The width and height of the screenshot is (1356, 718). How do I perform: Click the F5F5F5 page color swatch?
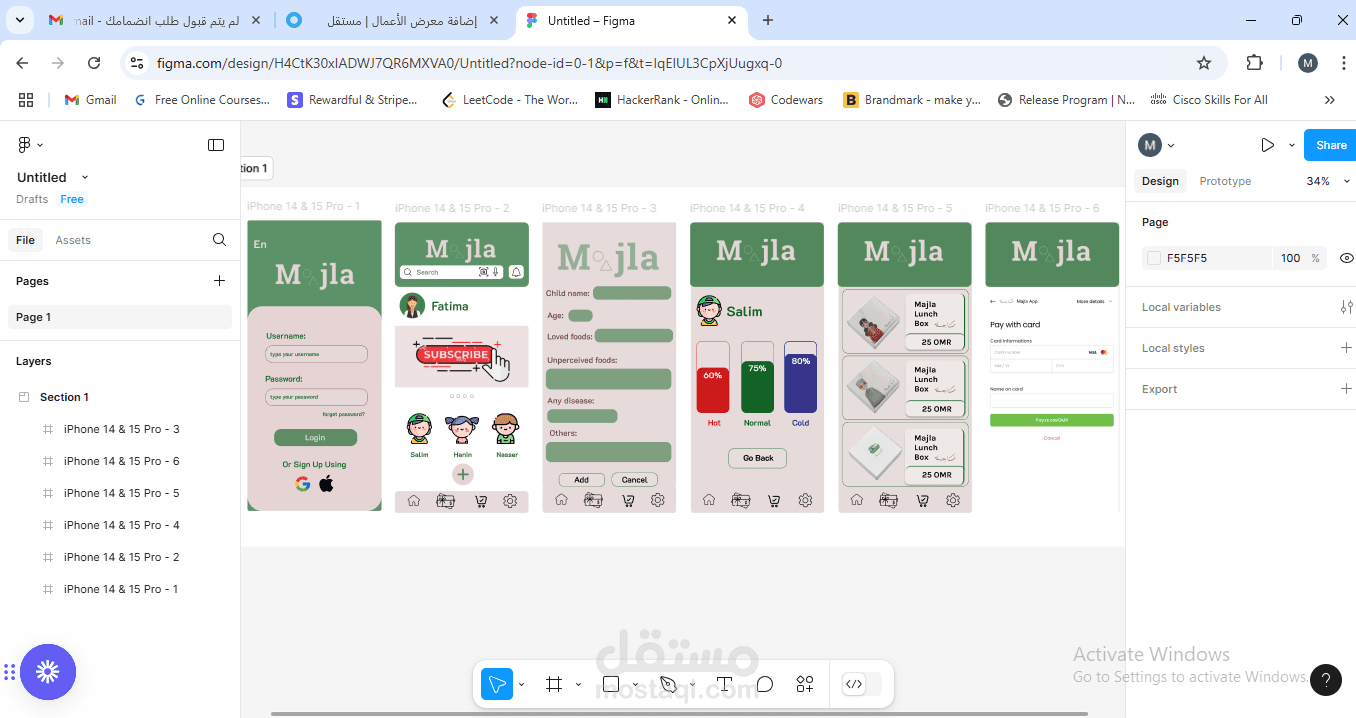(1154, 258)
